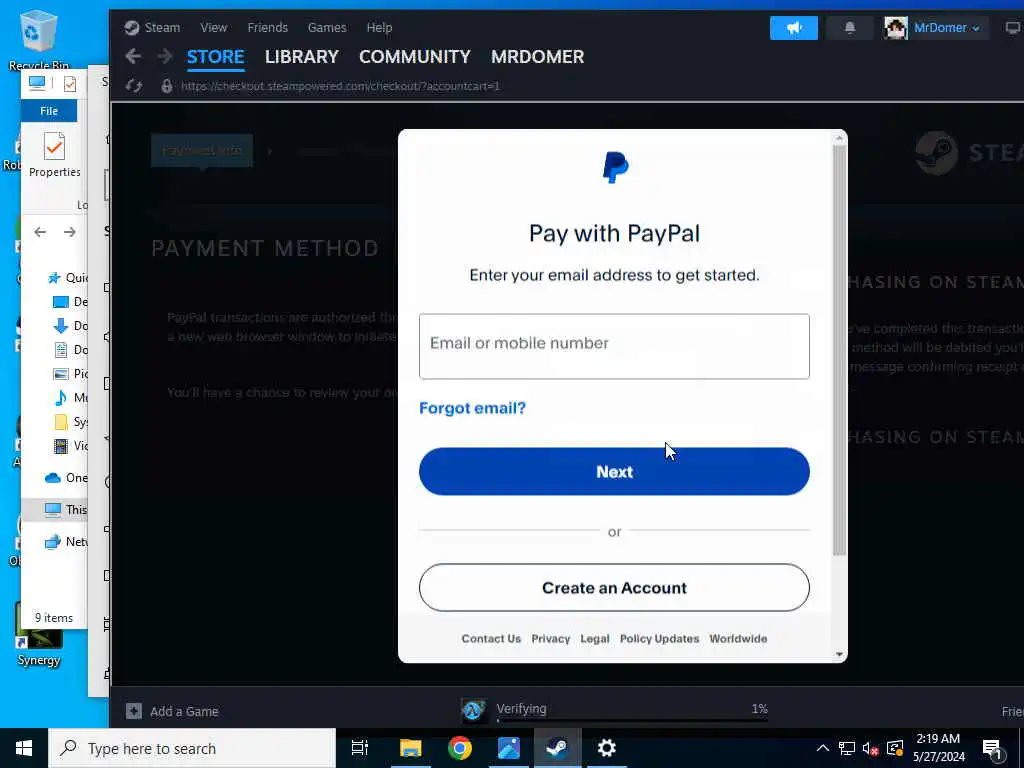The height and width of the screenshot is (768, 1024).
Task: Click Steam's forward navigation arrow
Action: click(x=165, y=57)
